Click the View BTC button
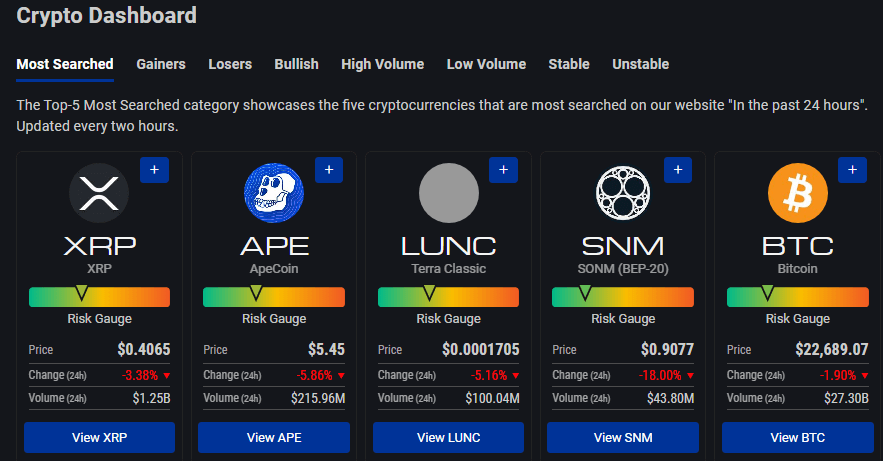883x461 pixels. click(x=797, y=437)
